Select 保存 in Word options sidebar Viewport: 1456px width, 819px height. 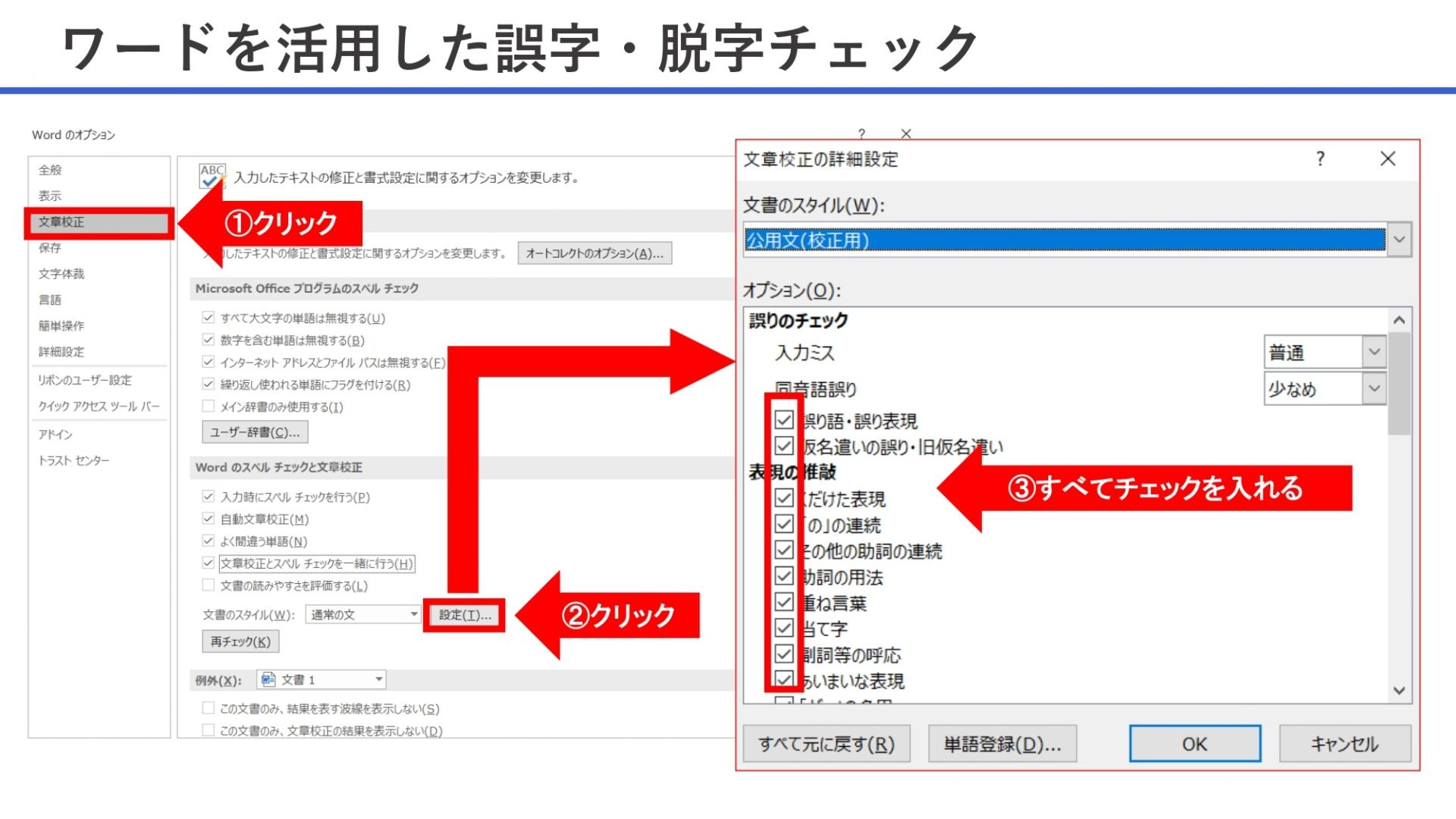(x=50, y=248)
